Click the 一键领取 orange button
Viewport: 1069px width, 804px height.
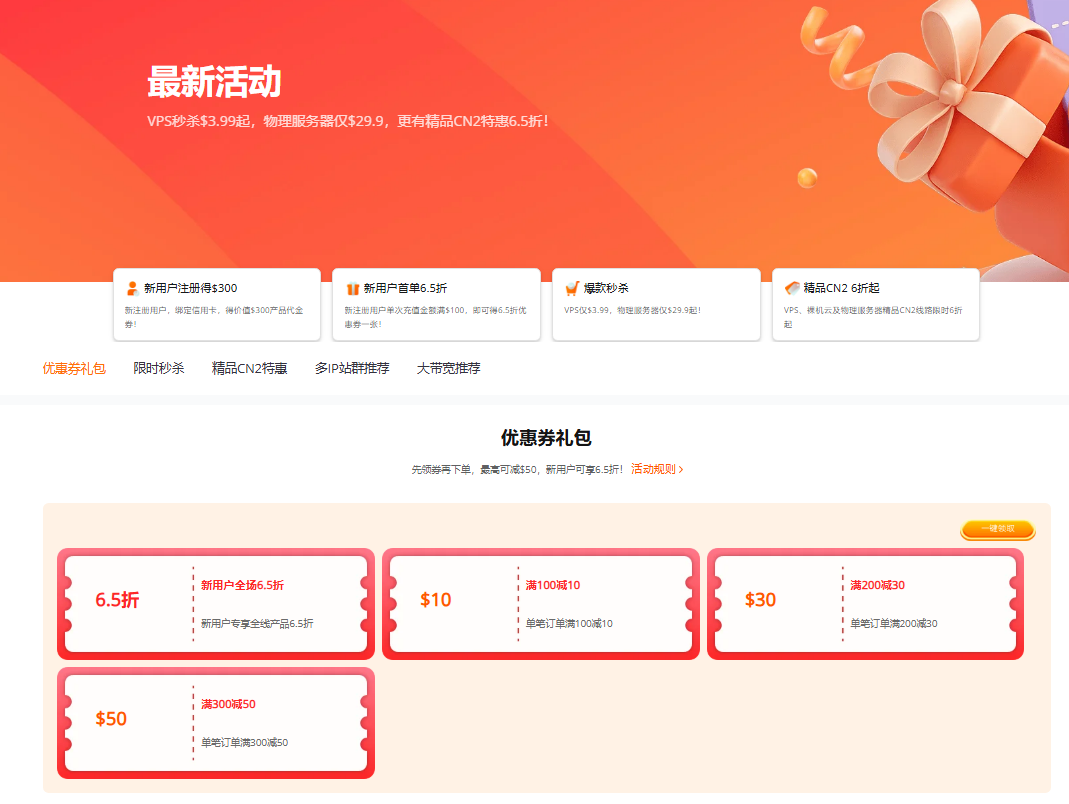[x=998, y=529]
